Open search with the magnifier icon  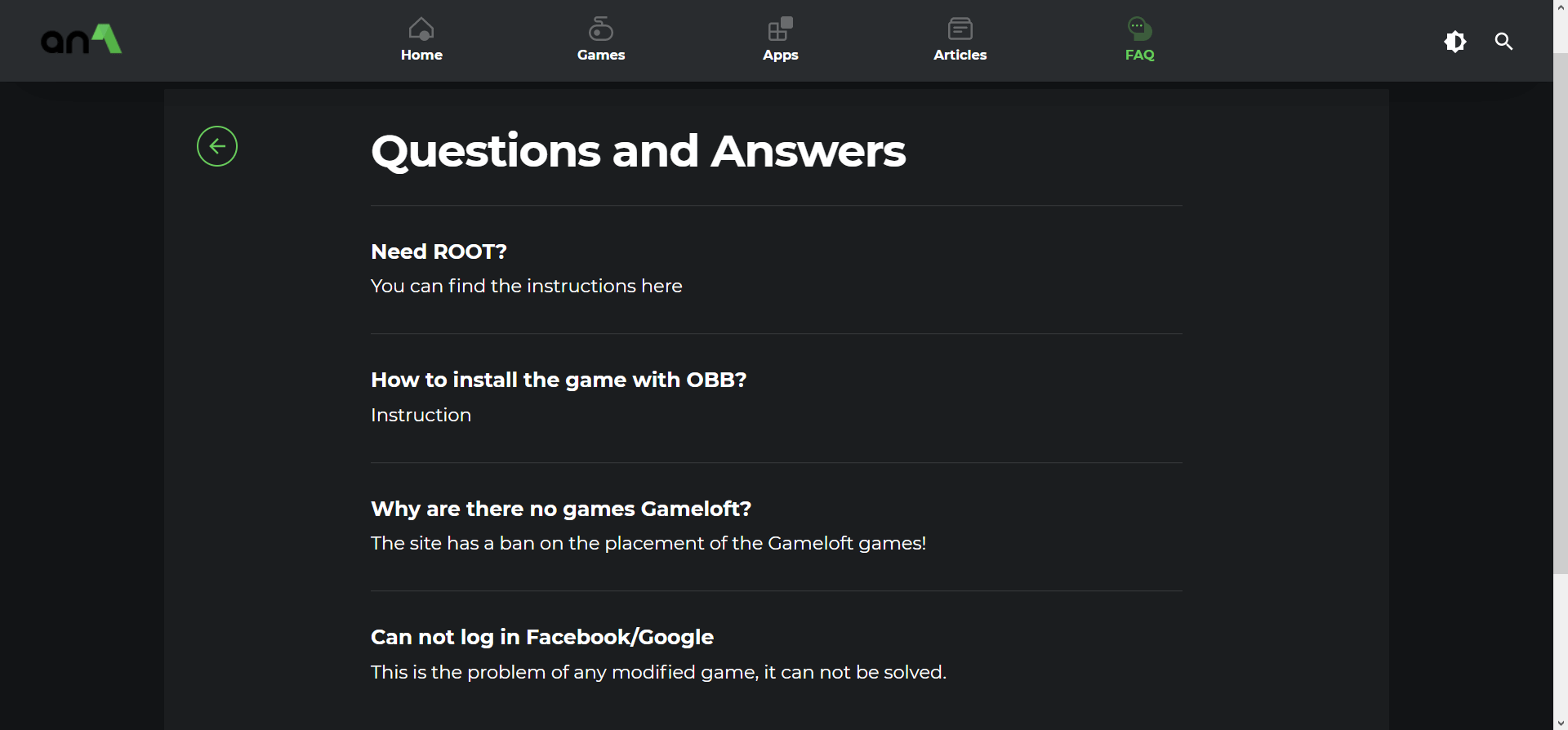tap(1503, 41)
